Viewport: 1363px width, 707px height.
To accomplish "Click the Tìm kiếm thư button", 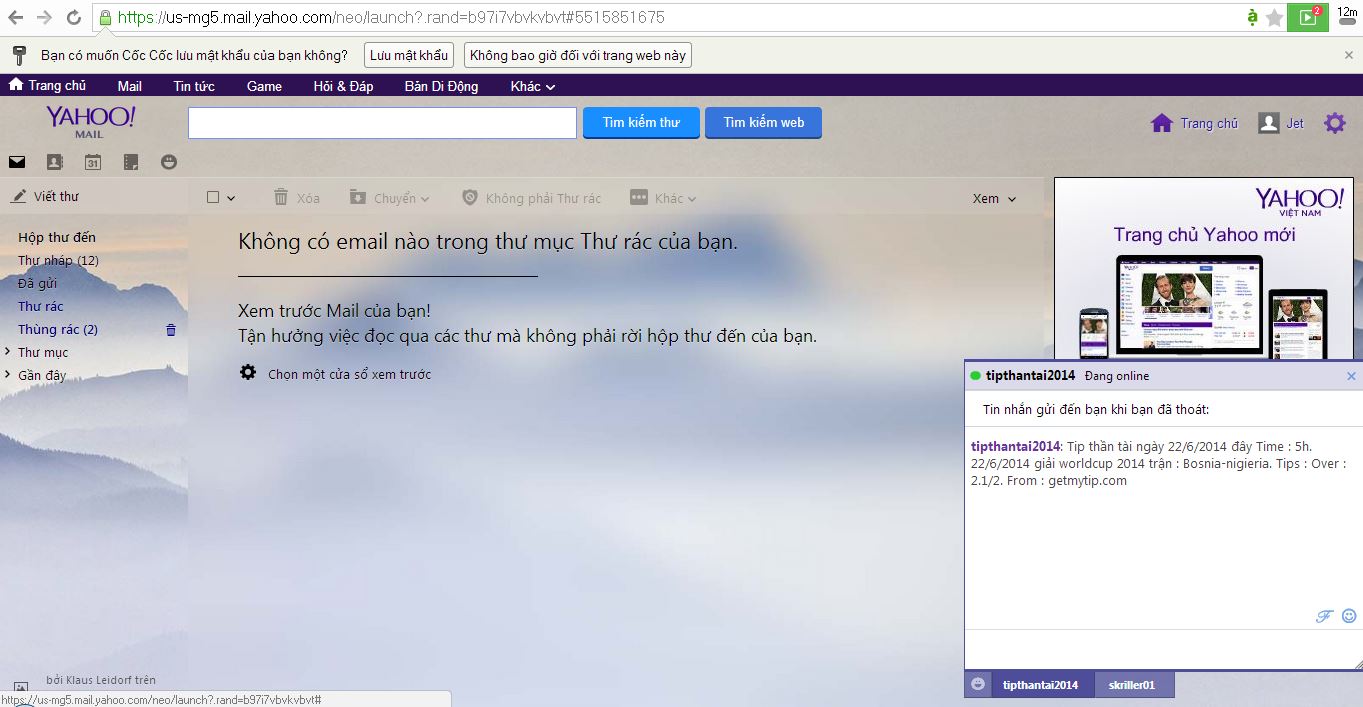I will (641, 123).
